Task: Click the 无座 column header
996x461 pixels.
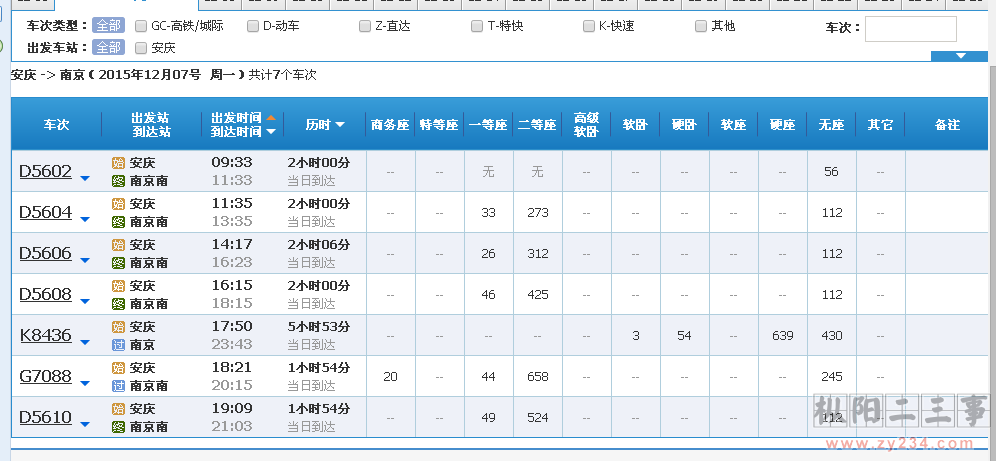Action: click(831, 124)
